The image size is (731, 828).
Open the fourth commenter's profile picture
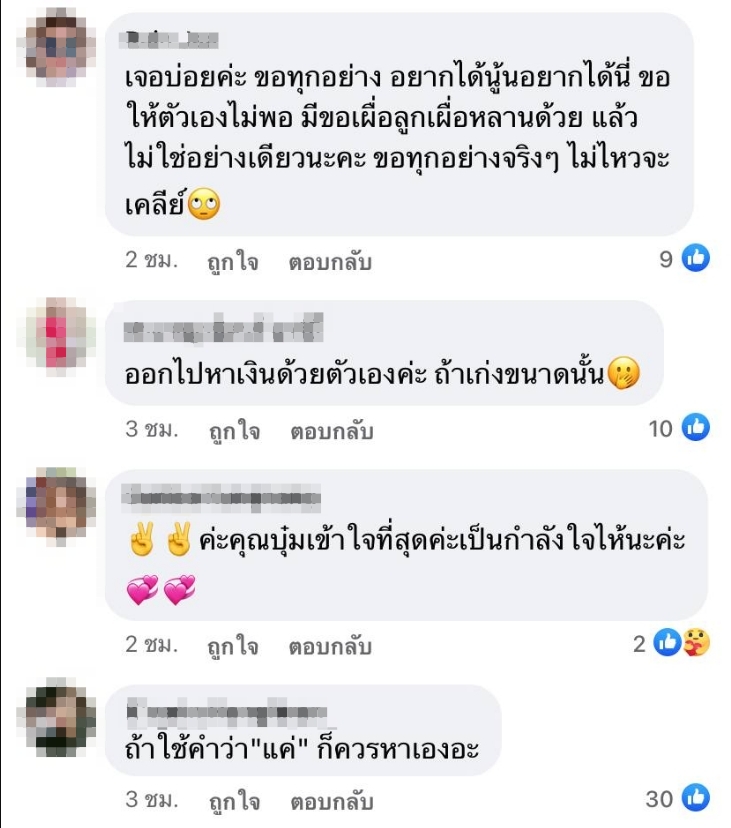pos(61,717)
